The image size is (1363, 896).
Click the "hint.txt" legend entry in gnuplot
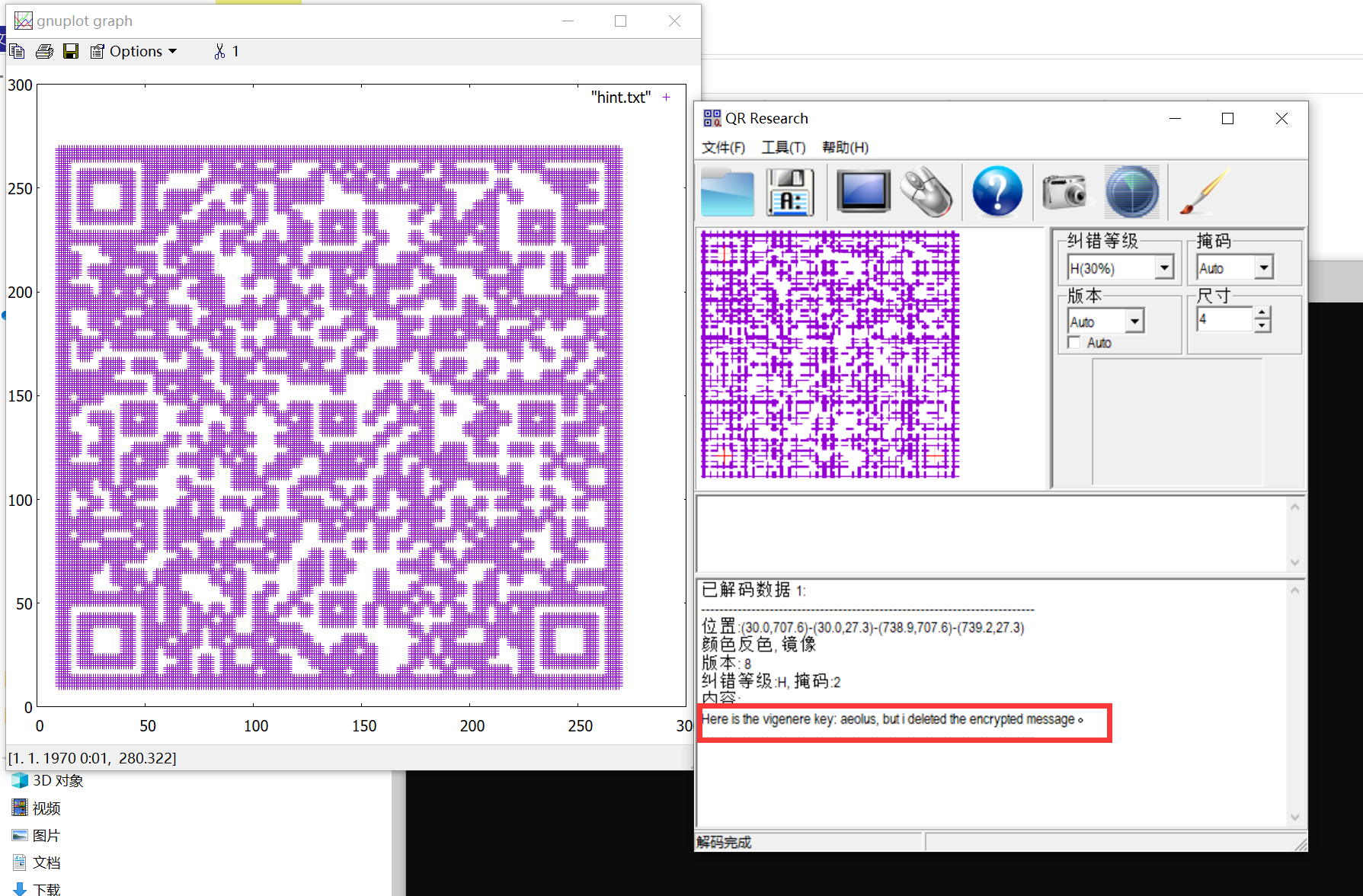(620, 98)
